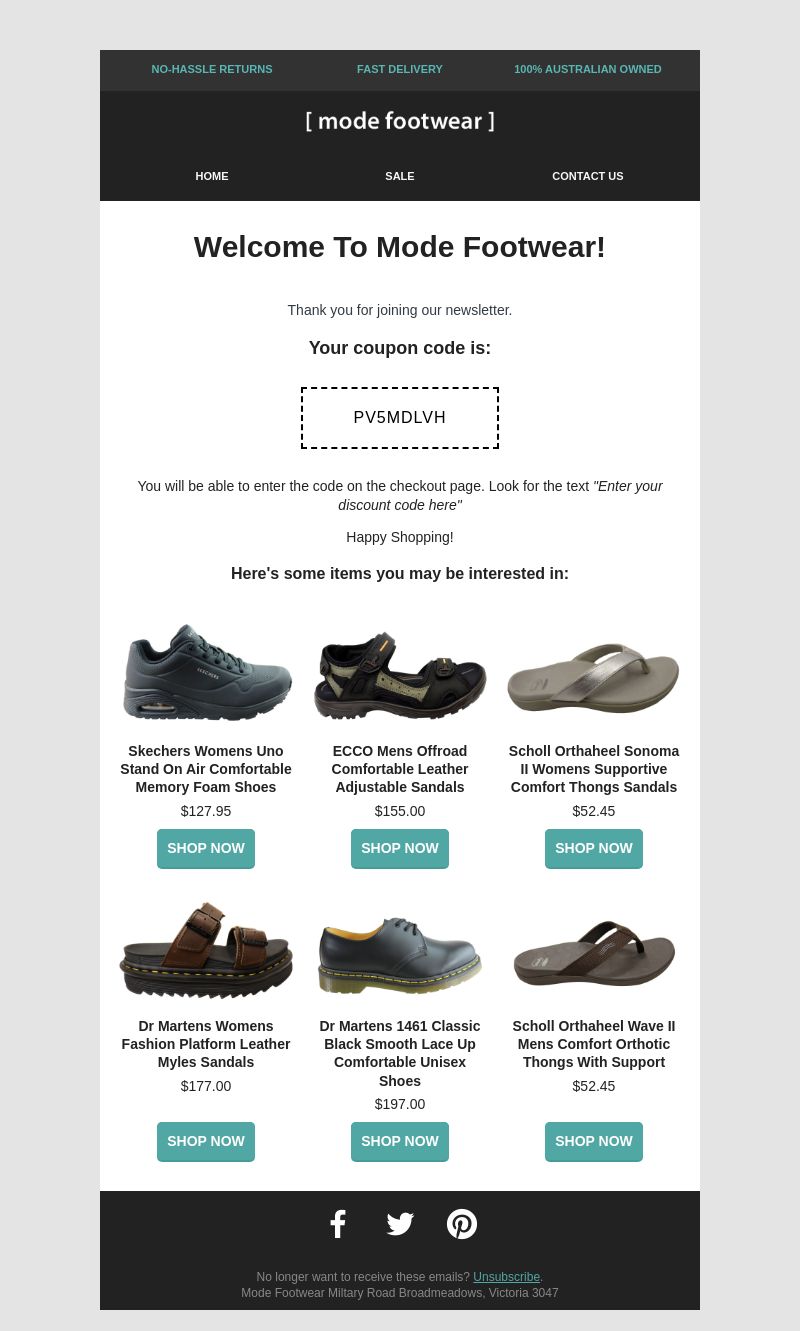Image resolution: width=800 pixels, height=1331 pixels.
Task: Open the Pinterest icon in footer
Action: tap(462, 1224)
